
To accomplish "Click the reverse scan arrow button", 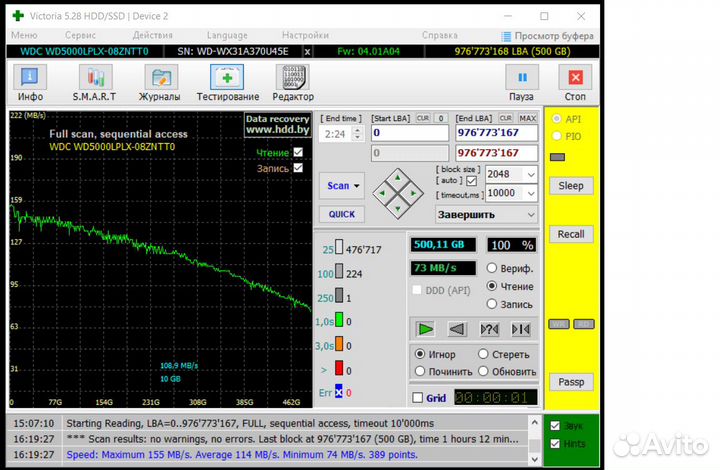I will coord(457,329).
